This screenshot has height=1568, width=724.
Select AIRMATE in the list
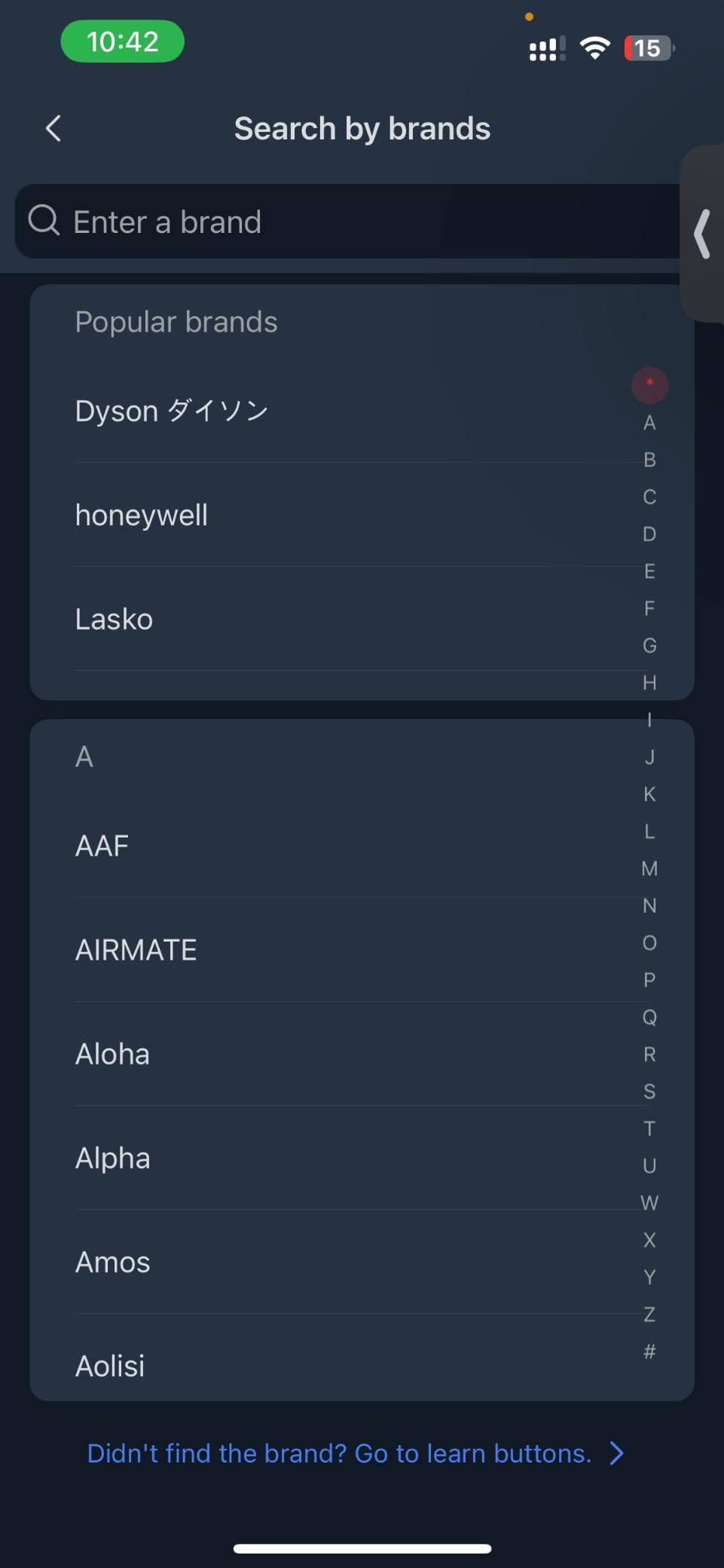click(x=136, y=950)
